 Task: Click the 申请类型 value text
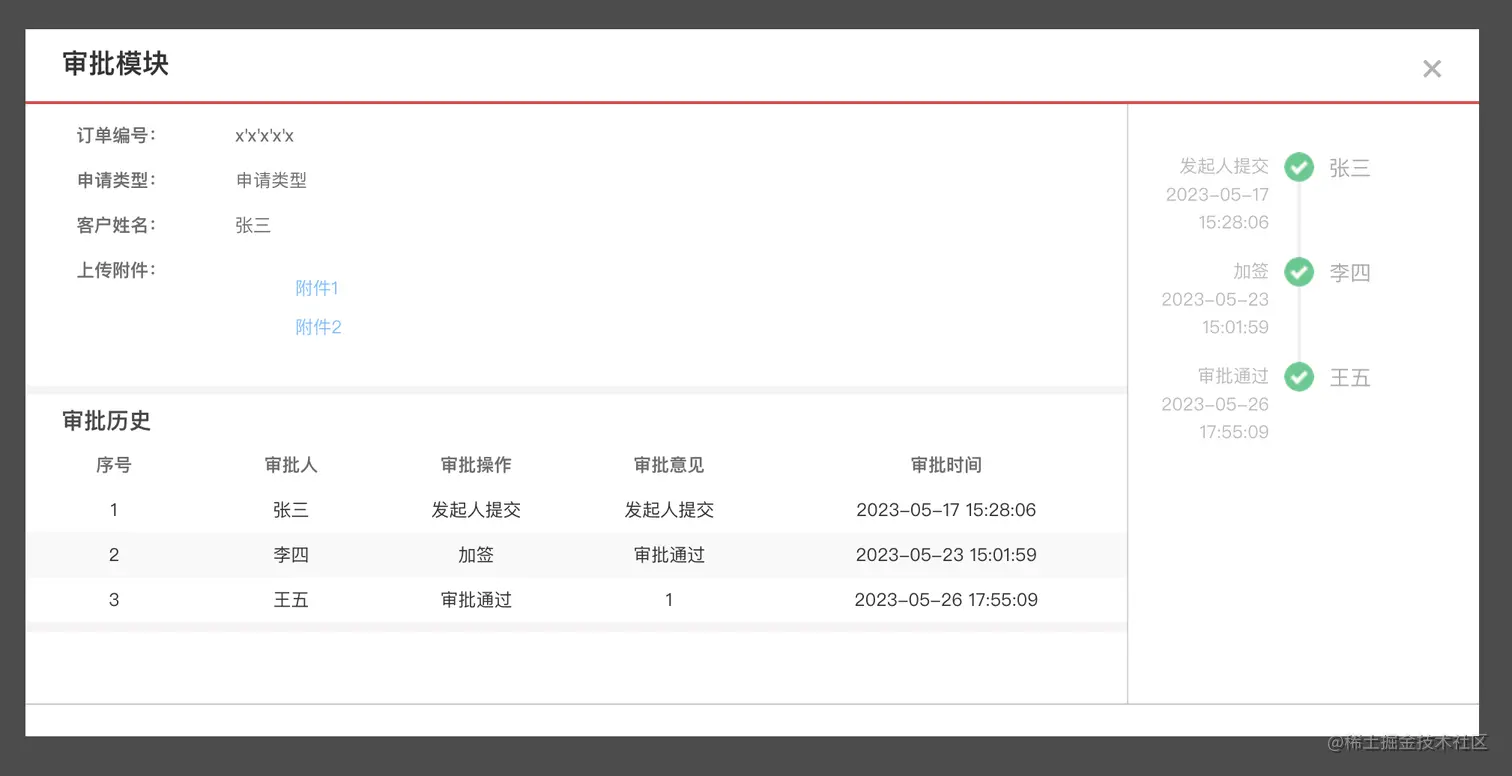(271, 180)
